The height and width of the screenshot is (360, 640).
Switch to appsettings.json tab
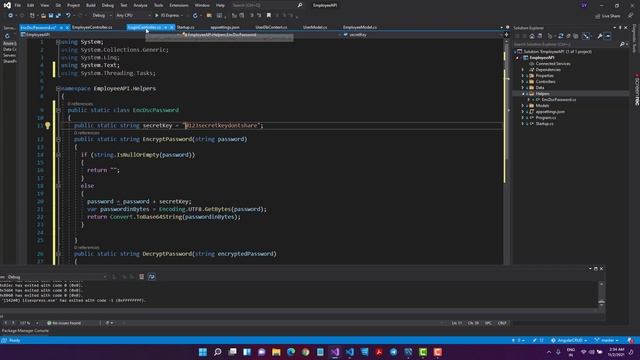click(x=225, y=27)
